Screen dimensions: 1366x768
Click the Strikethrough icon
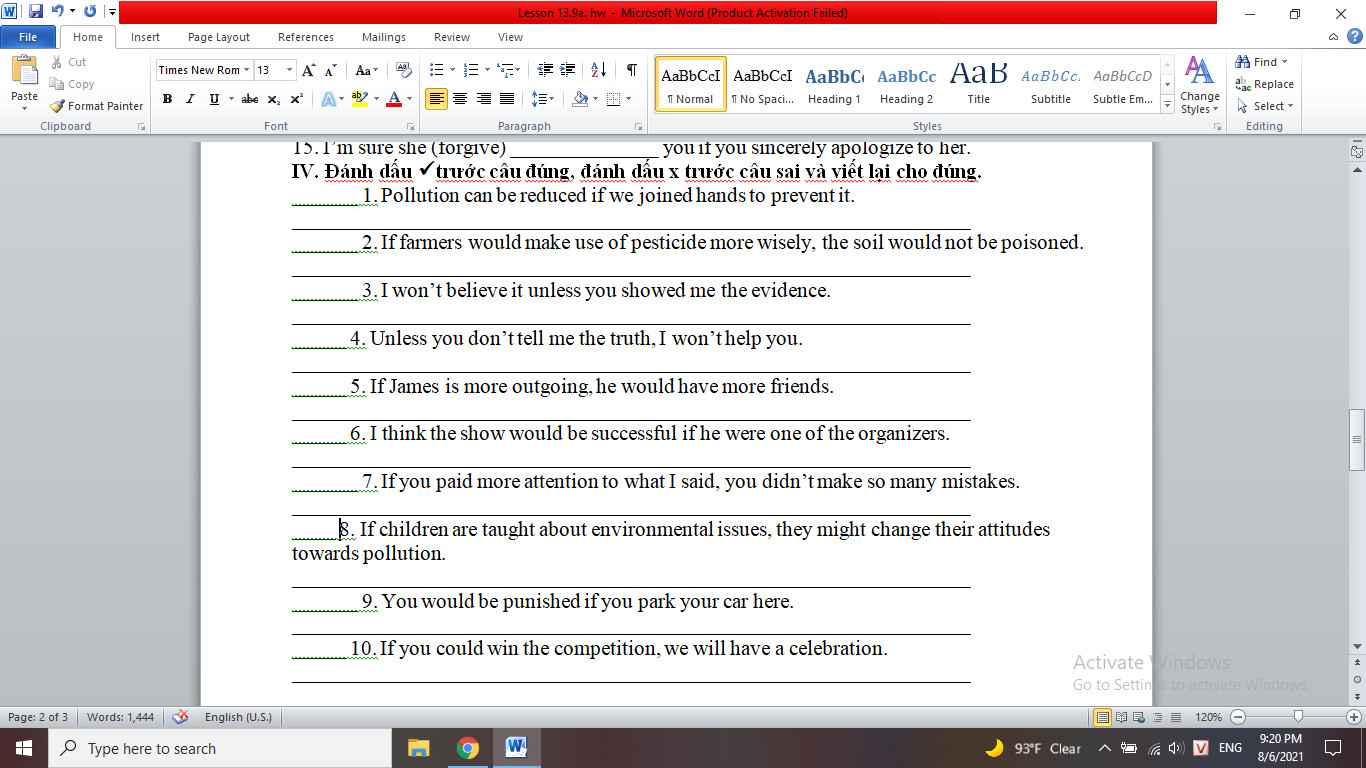pos(250,99)
